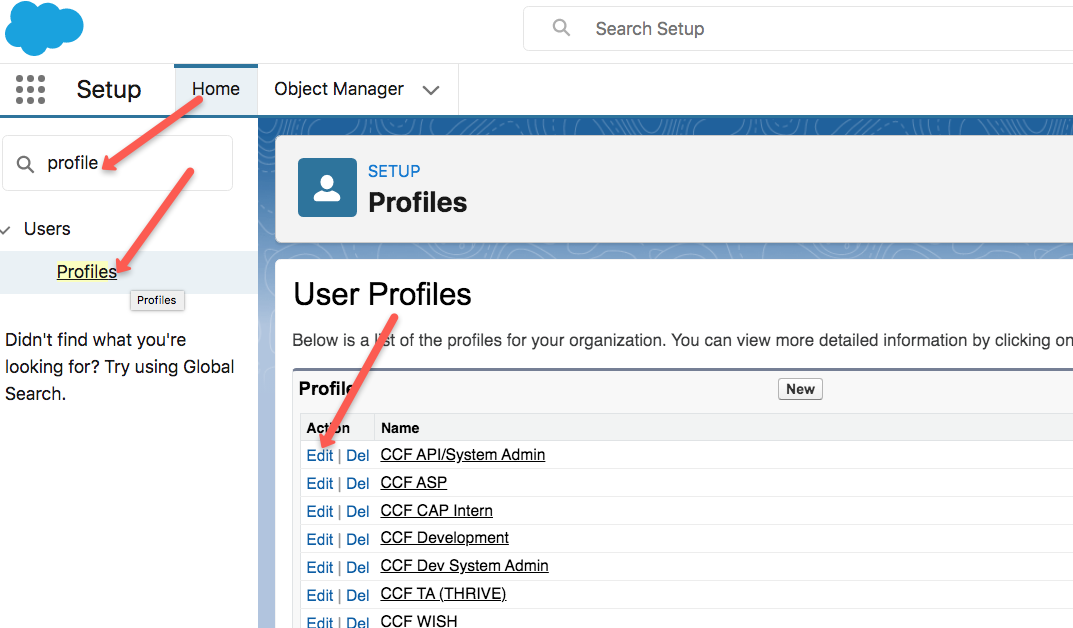Open the CCF Development profile
The width and height of the screenshot is (1073, 628).
pyautogui.click(x=444, y=539)
